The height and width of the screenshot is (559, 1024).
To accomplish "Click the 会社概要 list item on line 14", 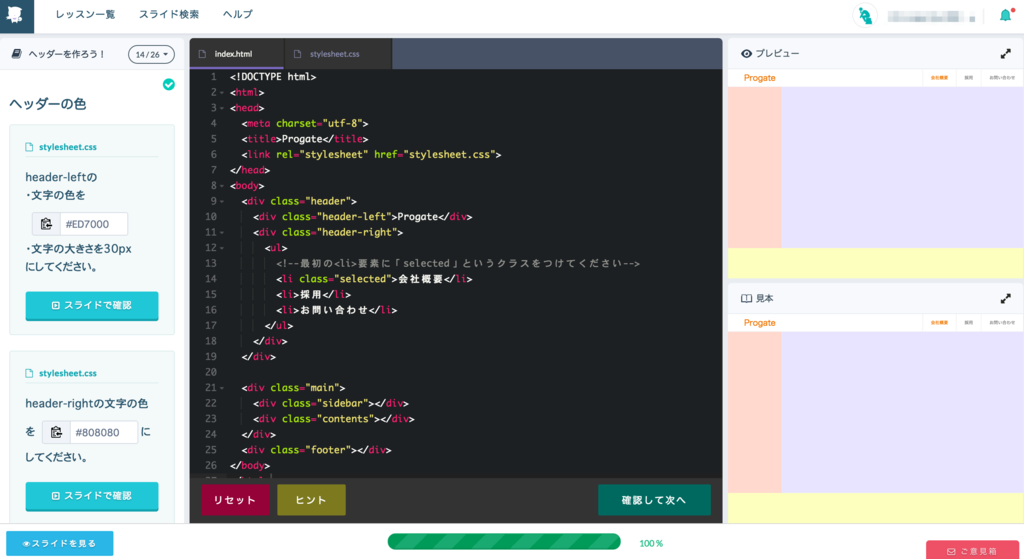I will point(374,280).
